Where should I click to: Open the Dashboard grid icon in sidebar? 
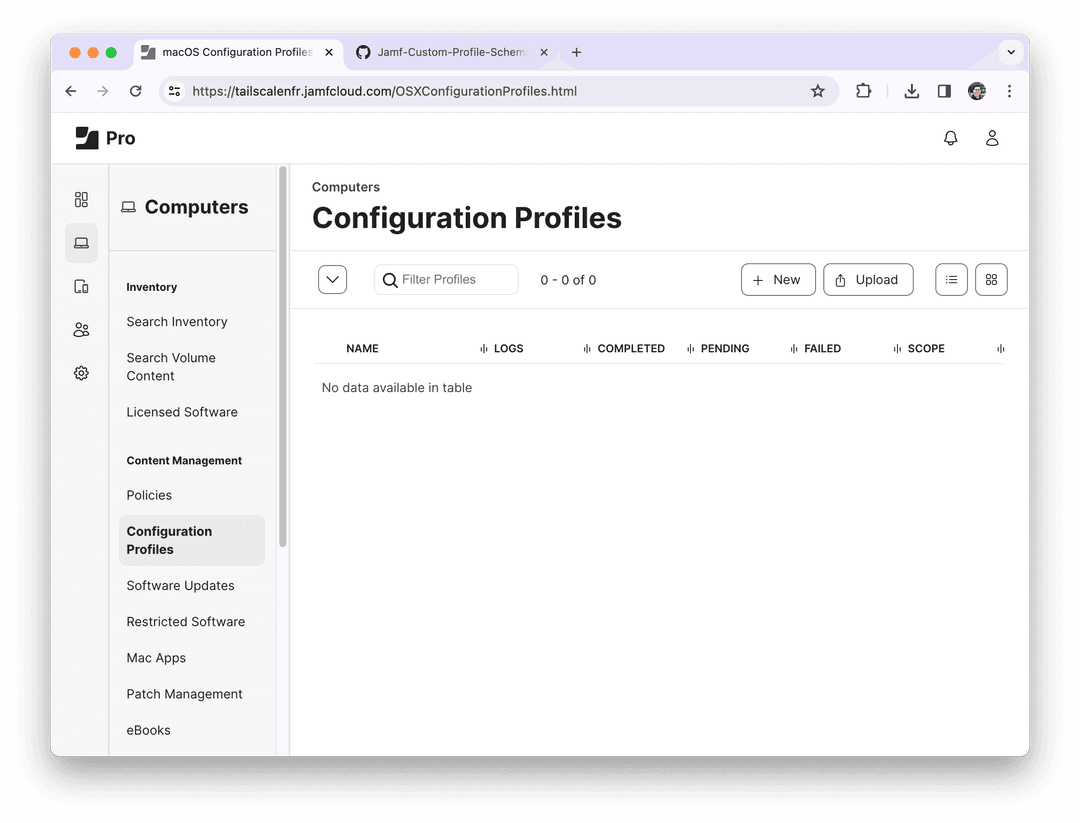(x=81, y=199)
